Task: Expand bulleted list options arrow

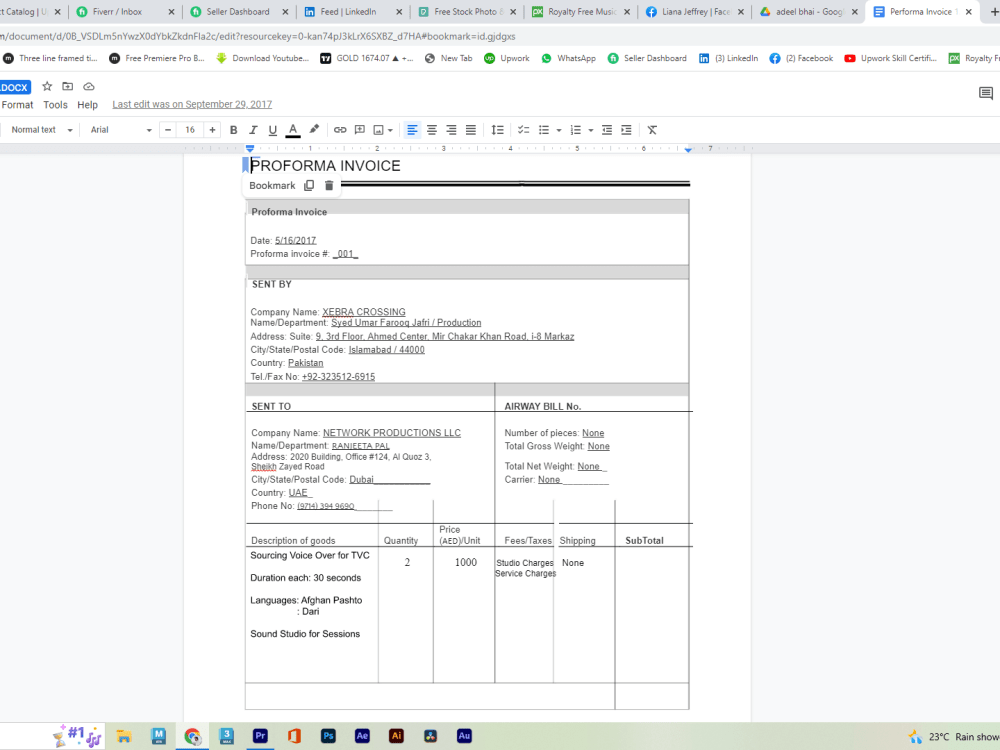Action: click(x=559, y=130)
